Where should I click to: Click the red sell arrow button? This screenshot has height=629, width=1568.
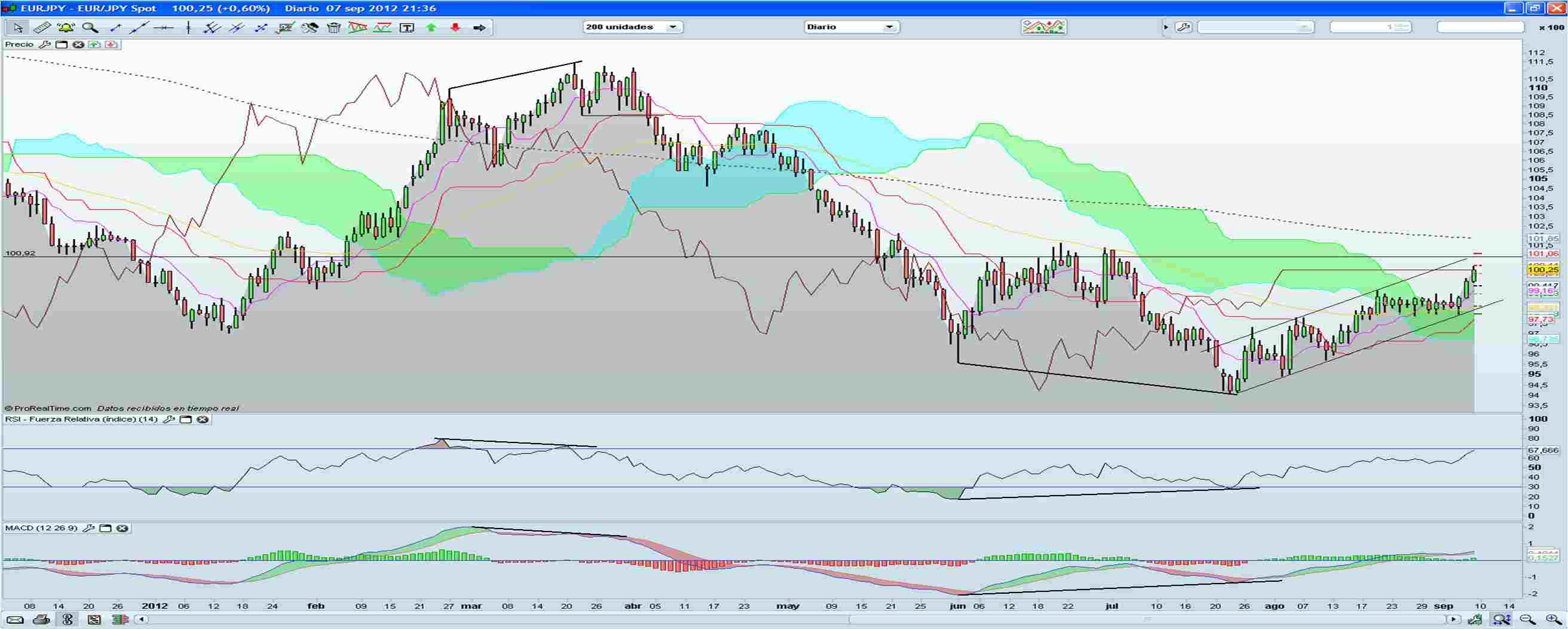coord(454,28)
